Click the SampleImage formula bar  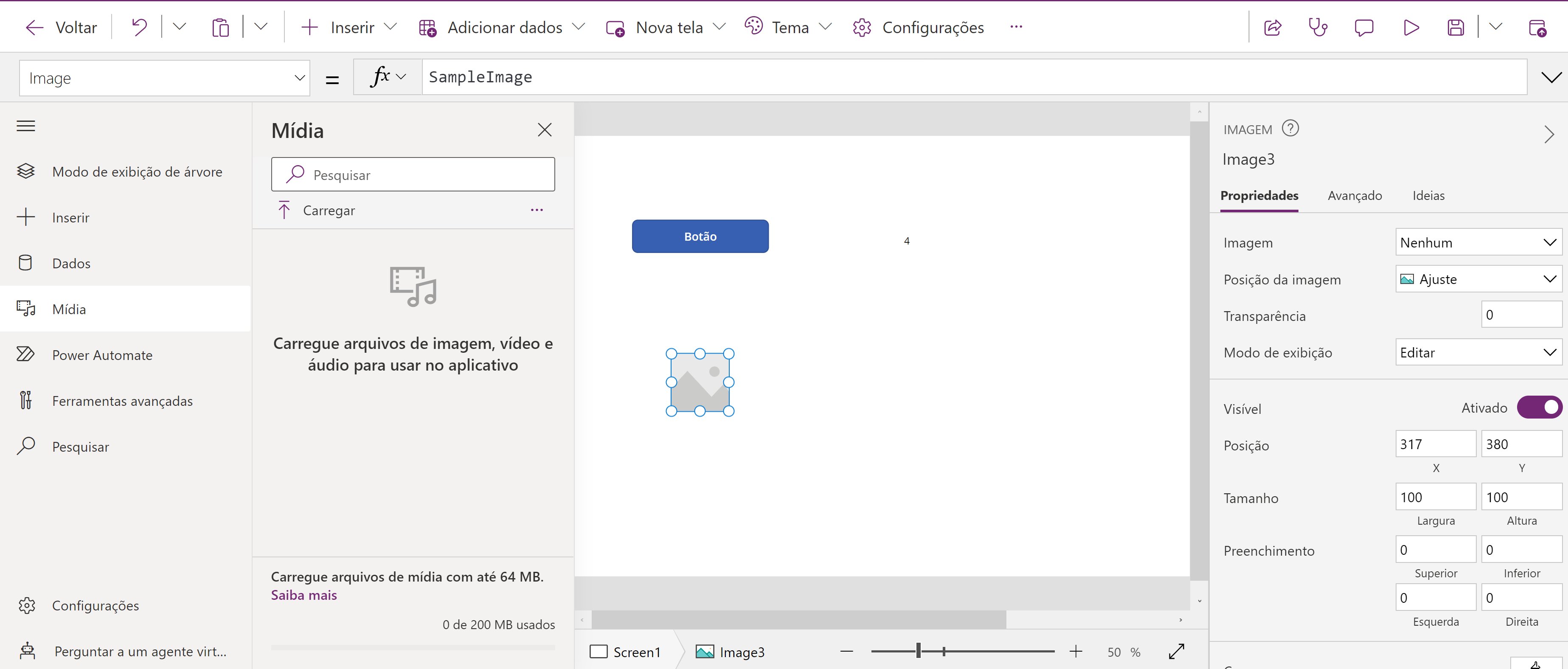click(x=974, y=77)
